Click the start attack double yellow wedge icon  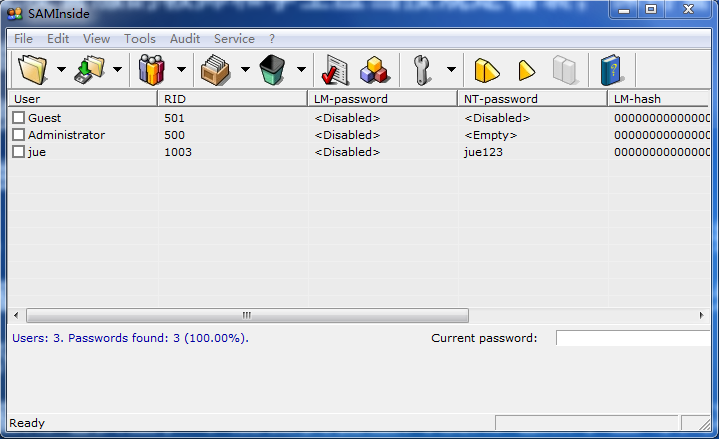pyautogui.click(x=487, y=70)
